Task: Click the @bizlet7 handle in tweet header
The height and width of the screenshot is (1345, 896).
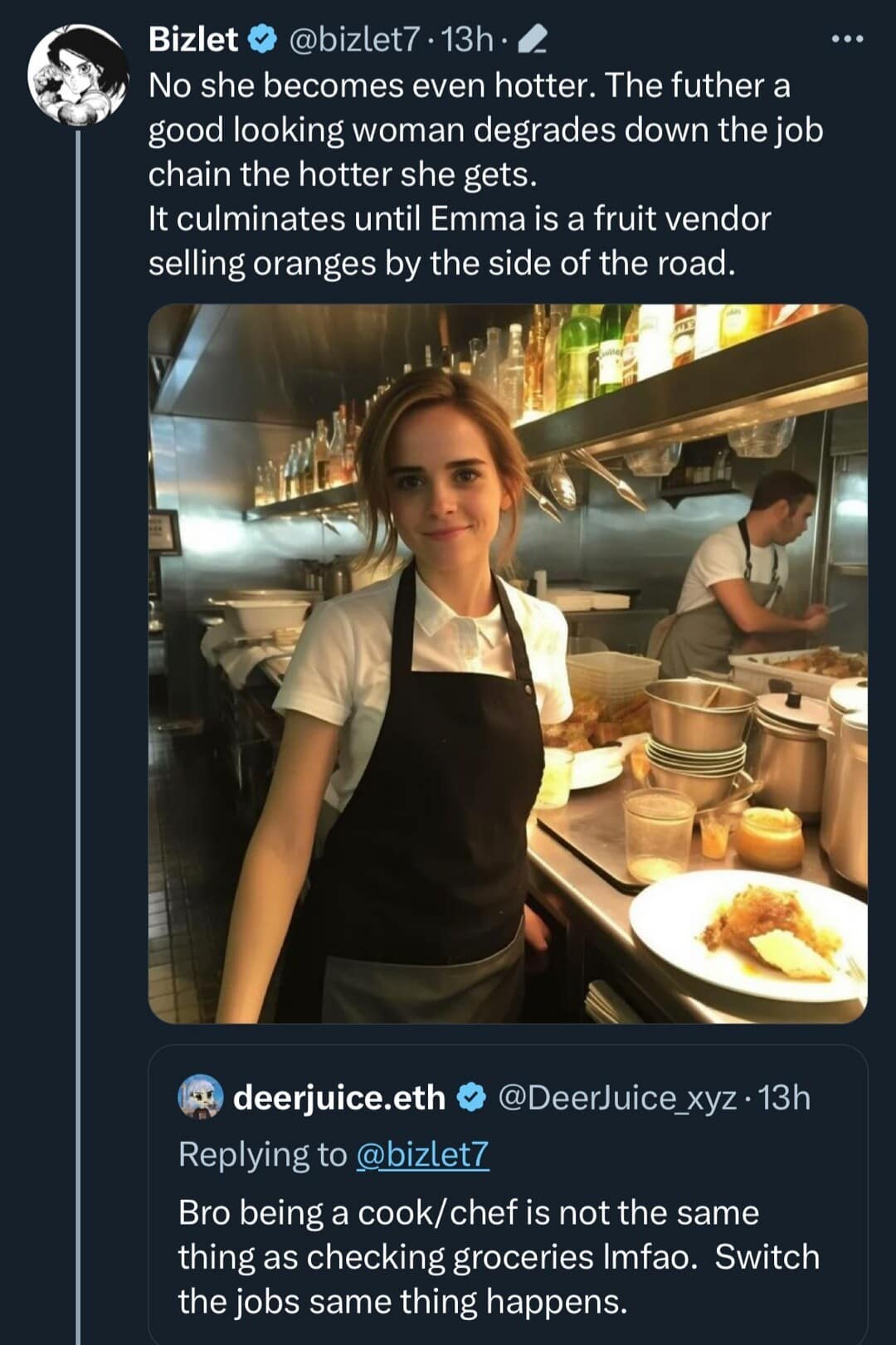Action: [x=354, y=39]
